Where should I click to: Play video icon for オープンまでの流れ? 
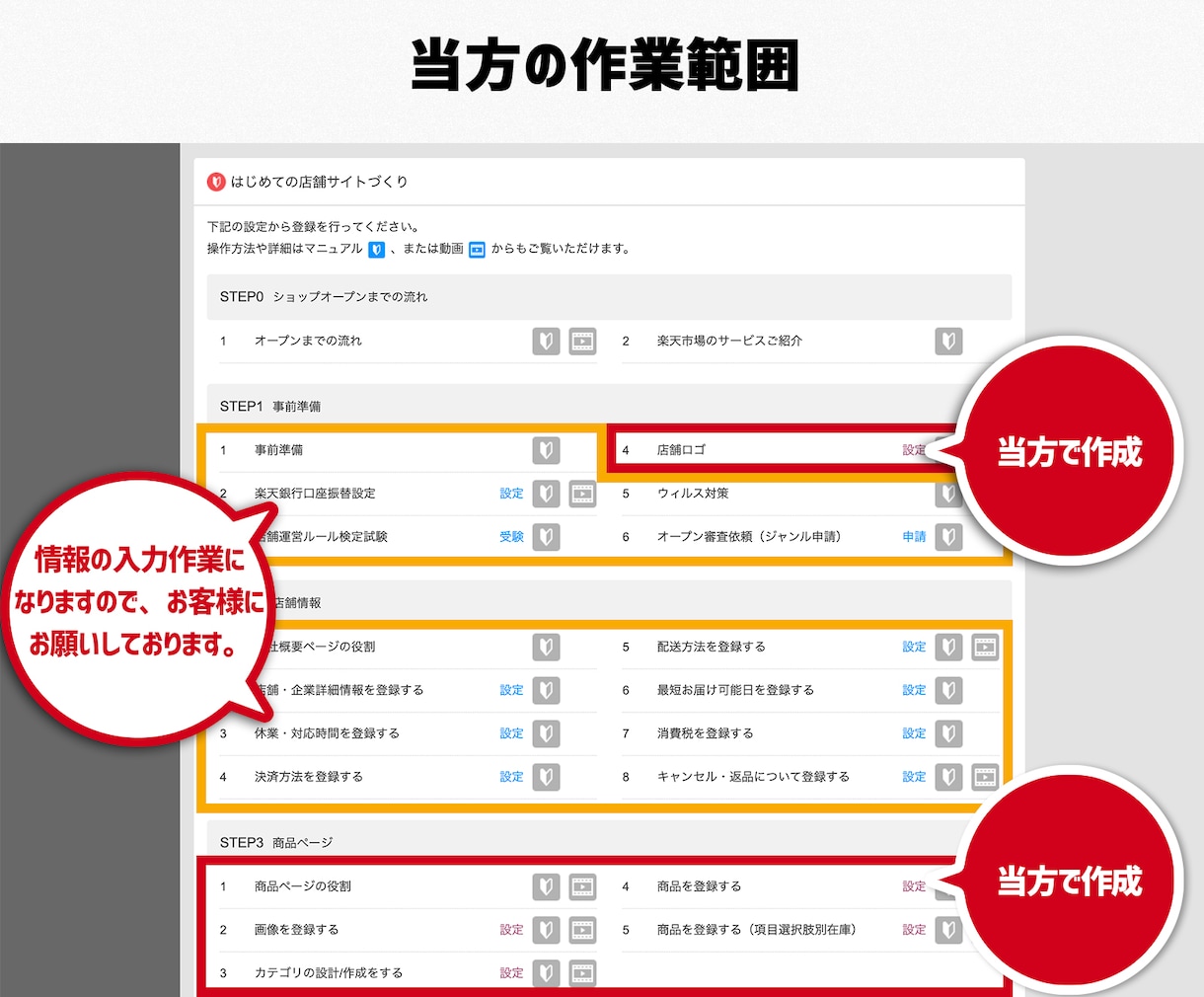583,342
